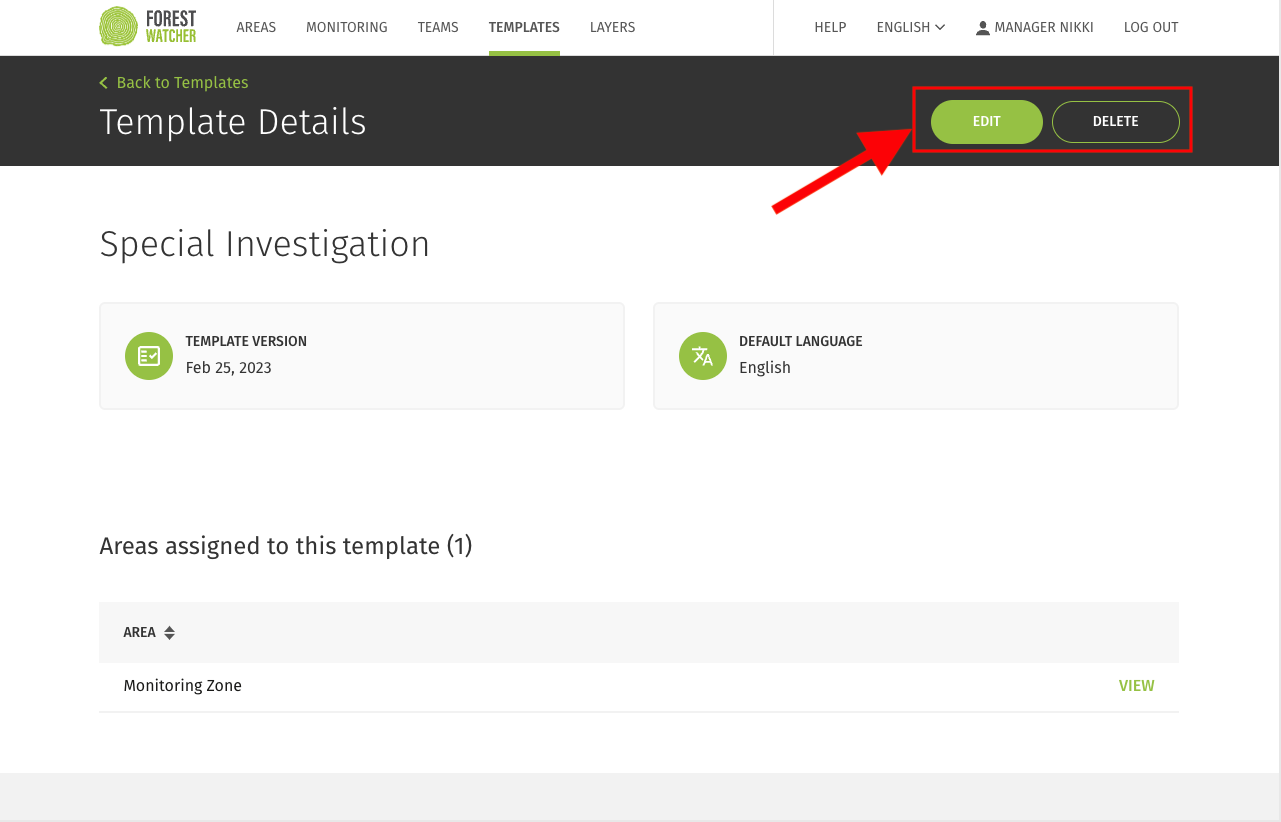Screen dimensions: 1281x822
Task: Open the Layers tab
Action: coord(612,28)
